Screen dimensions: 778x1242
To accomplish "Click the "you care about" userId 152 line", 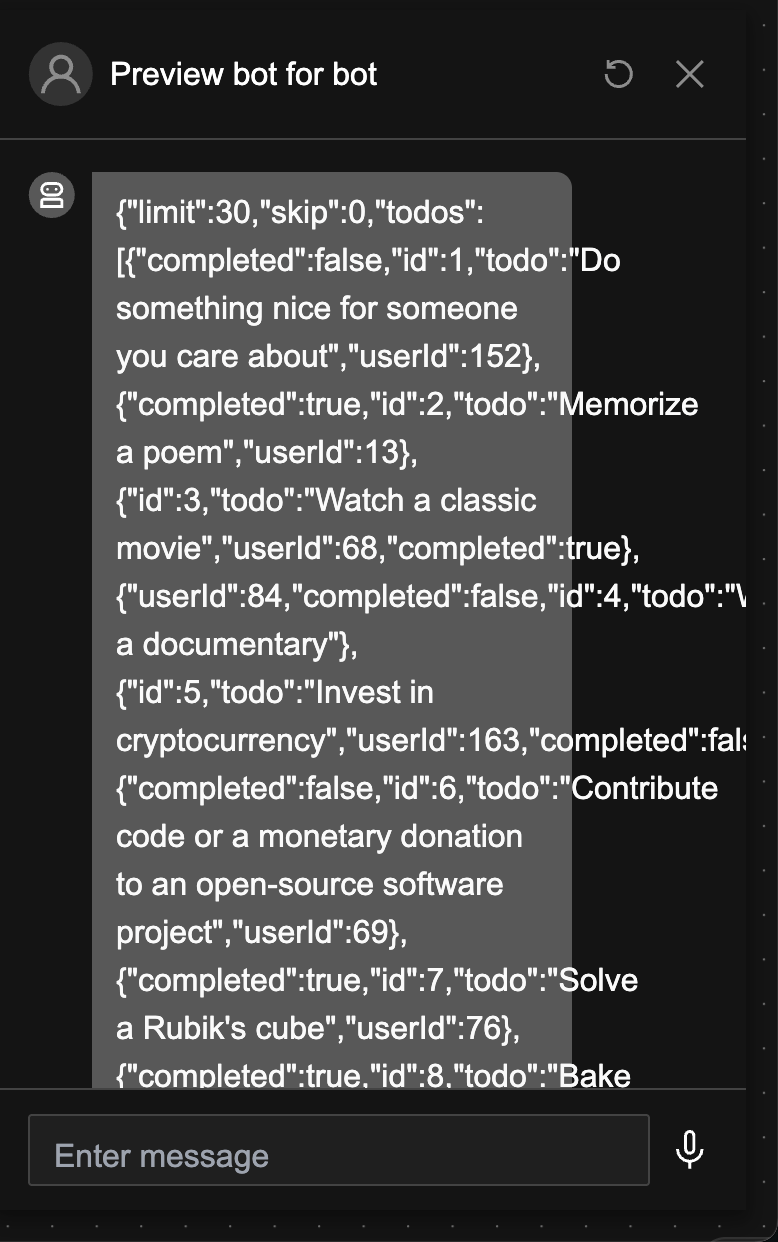I will [329, 356].
